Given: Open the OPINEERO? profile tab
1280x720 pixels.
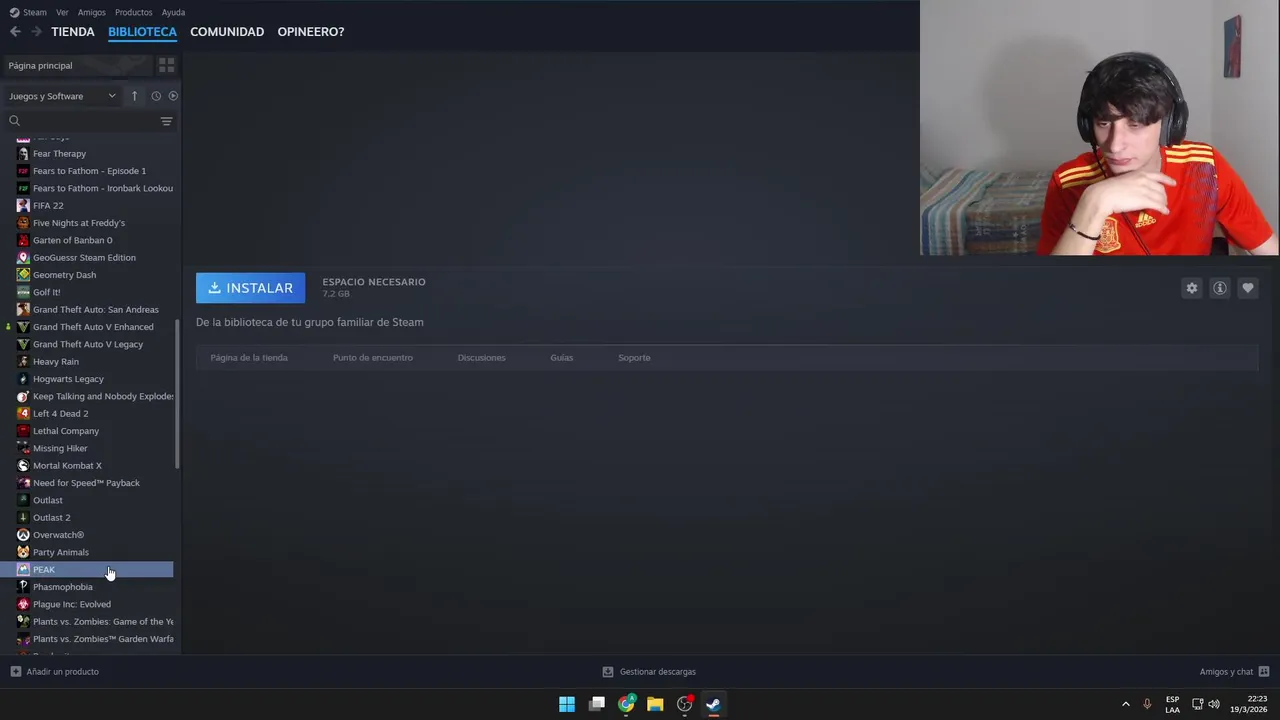Looking at the screenshot, I should tap(311, 32).
